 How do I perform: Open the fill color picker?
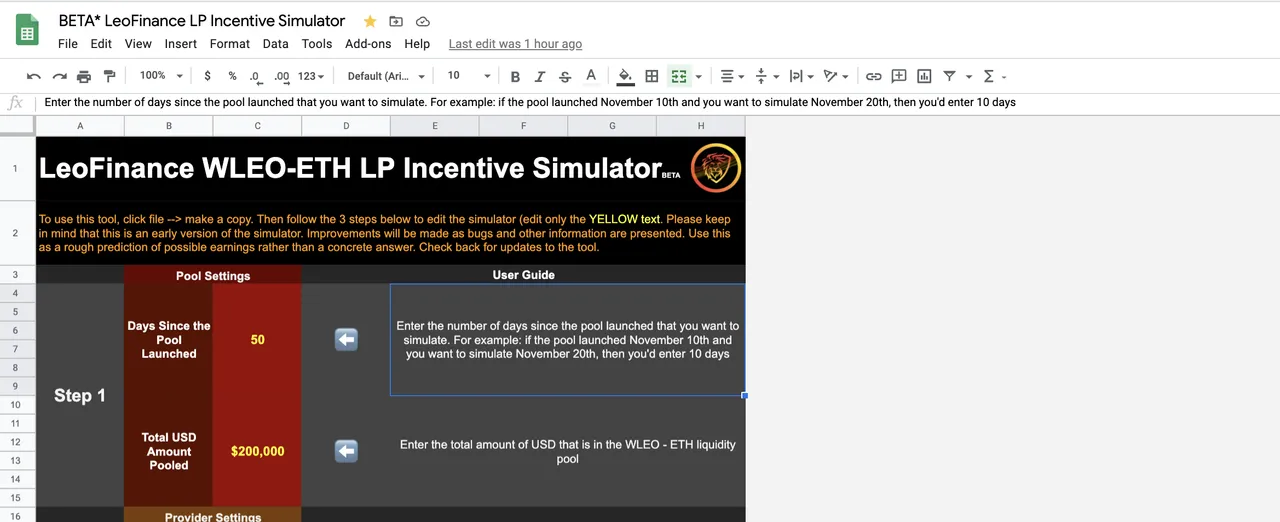(x=626, y=76)
